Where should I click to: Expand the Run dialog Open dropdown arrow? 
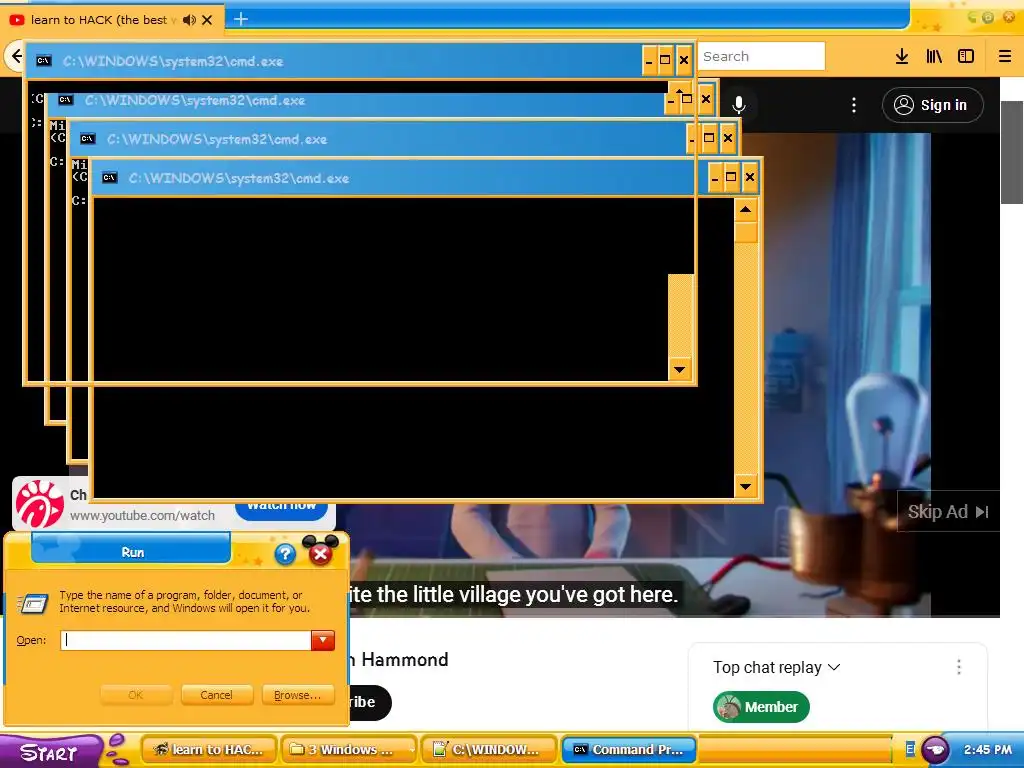(x=323, y=640)
